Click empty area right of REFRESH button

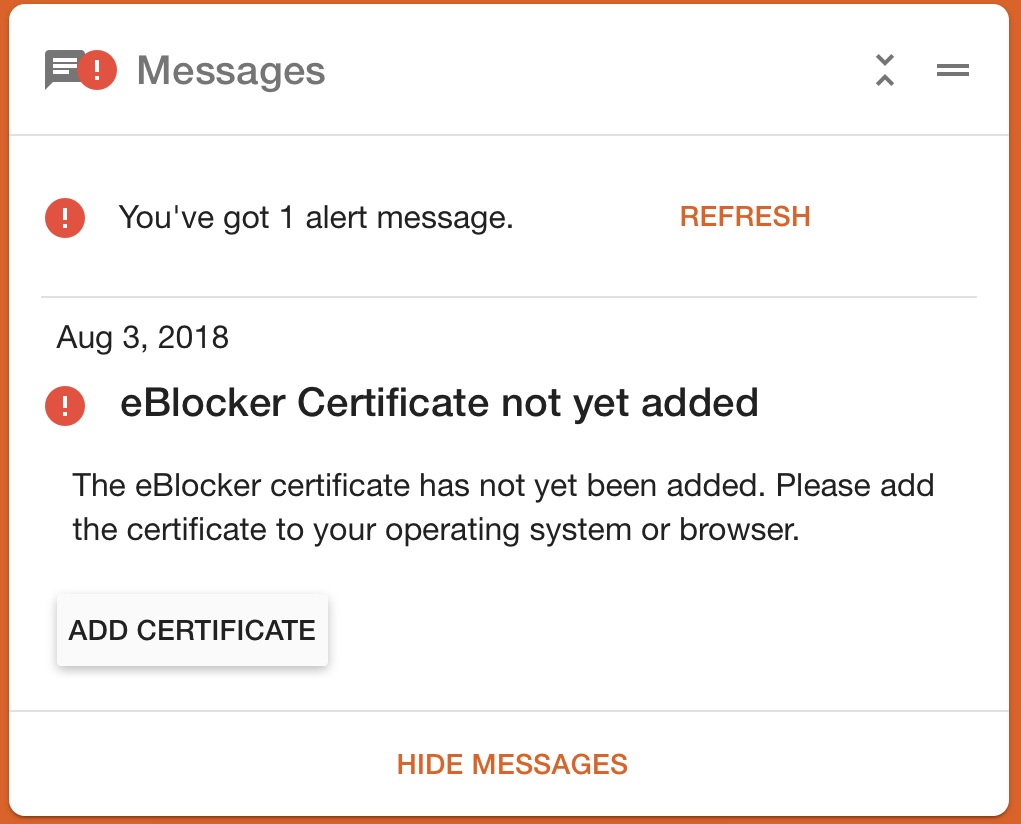point(899,217)
